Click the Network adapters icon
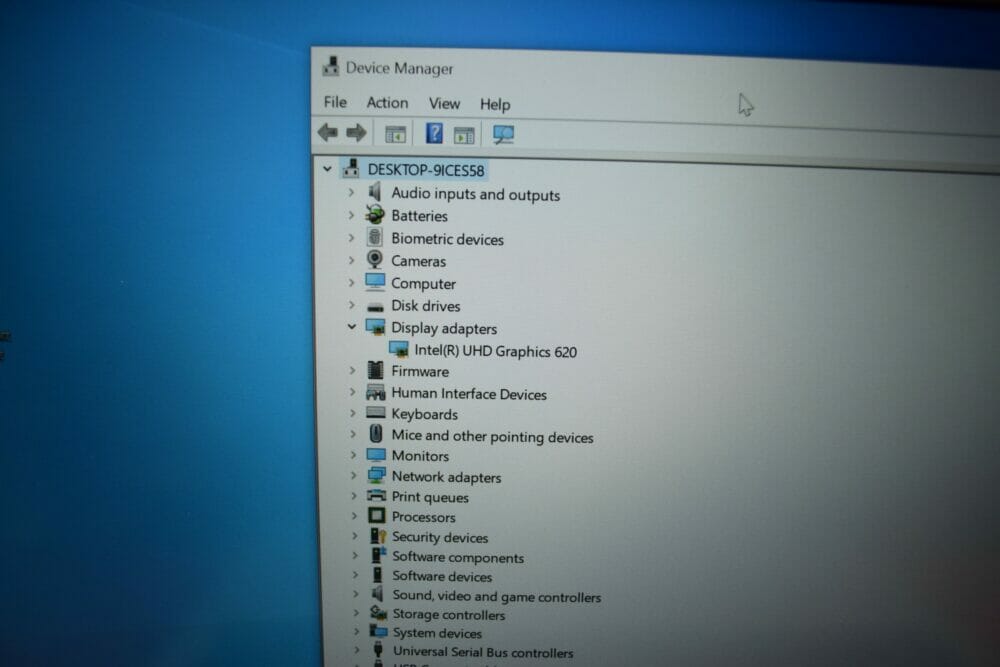Screen dimensions: 1000x667 click(x=377, y=475)
